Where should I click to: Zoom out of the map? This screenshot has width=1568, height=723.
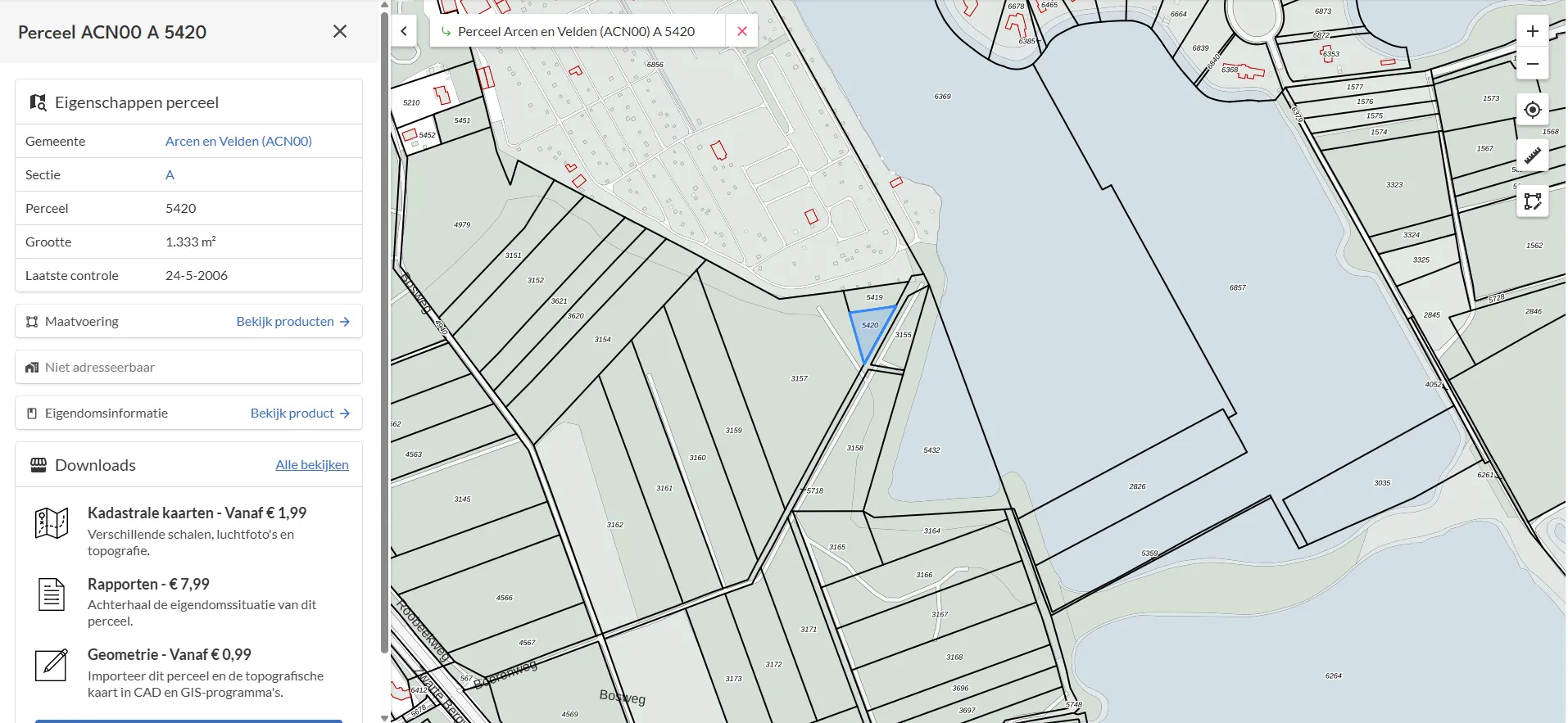tap(1532, 64)
